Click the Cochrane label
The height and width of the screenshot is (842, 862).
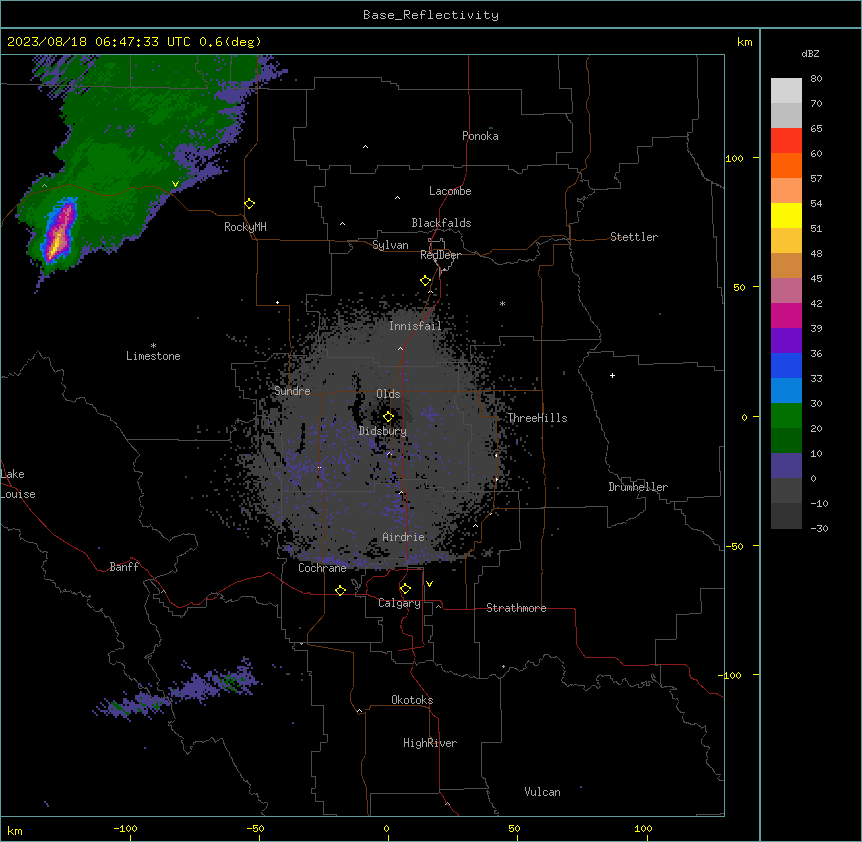322,568
